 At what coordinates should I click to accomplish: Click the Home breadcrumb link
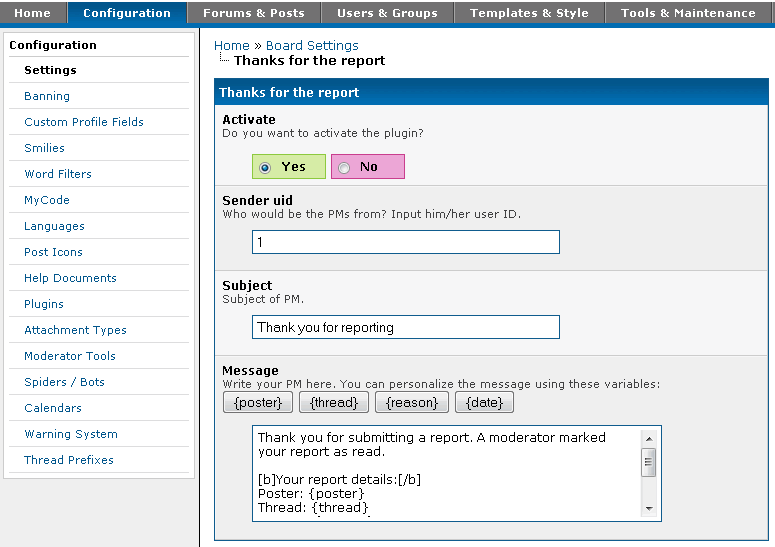pyautogui.click(x=231, y=45)
